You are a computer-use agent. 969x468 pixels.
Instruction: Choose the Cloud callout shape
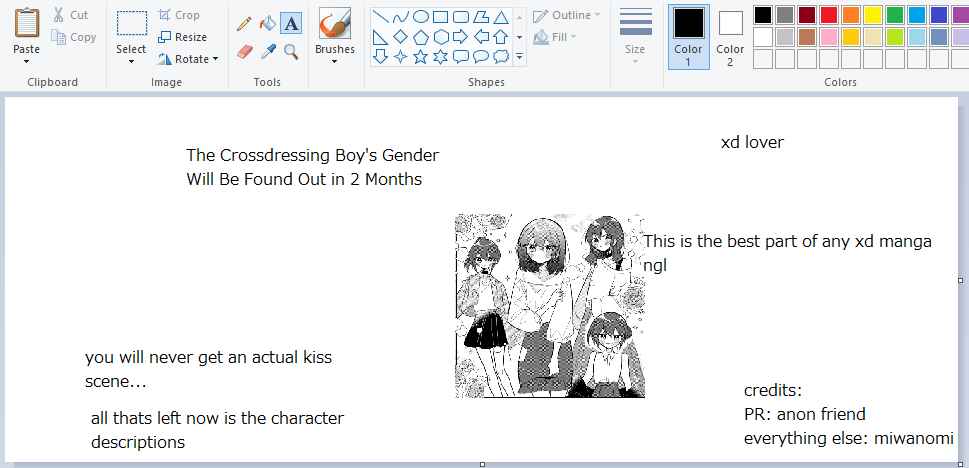tap(501, 57)
